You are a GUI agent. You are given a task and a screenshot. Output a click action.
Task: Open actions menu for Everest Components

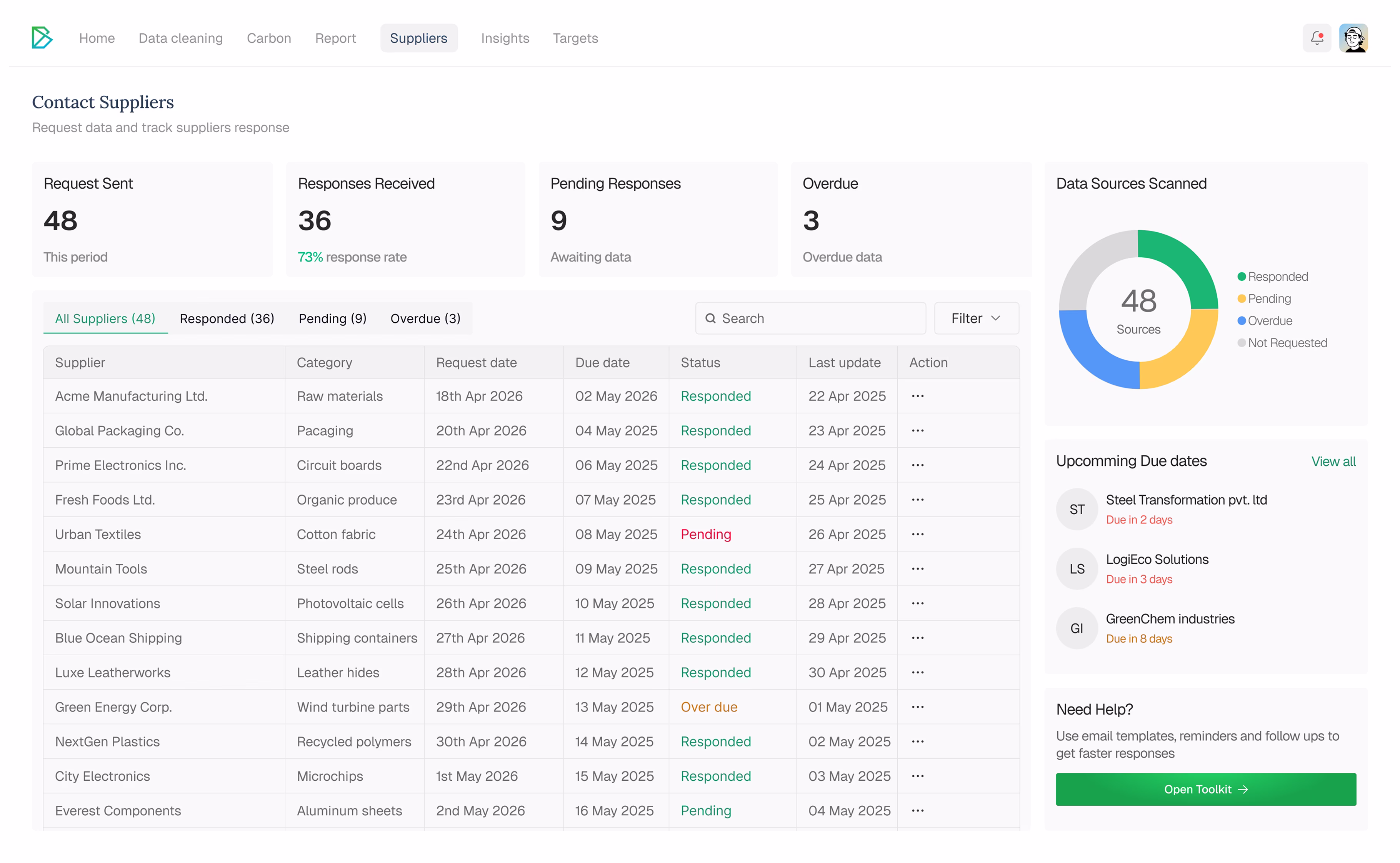917,810
